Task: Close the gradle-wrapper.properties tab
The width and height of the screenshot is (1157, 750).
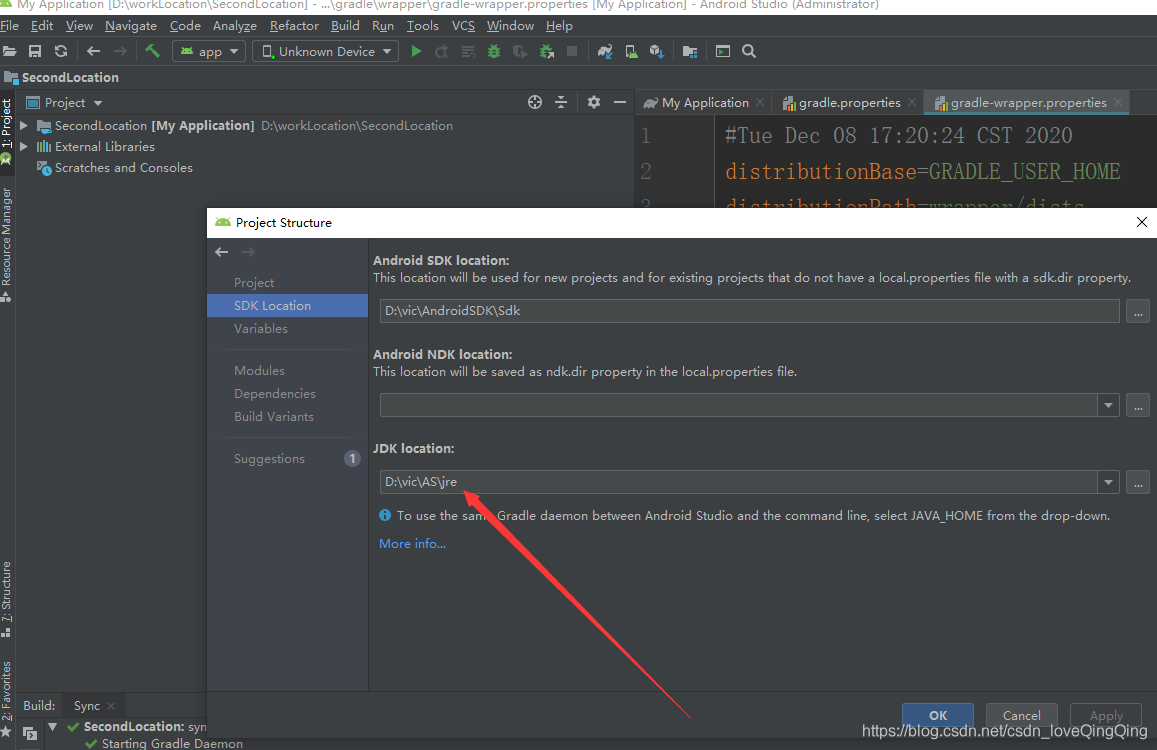Action: (1118, 103)
